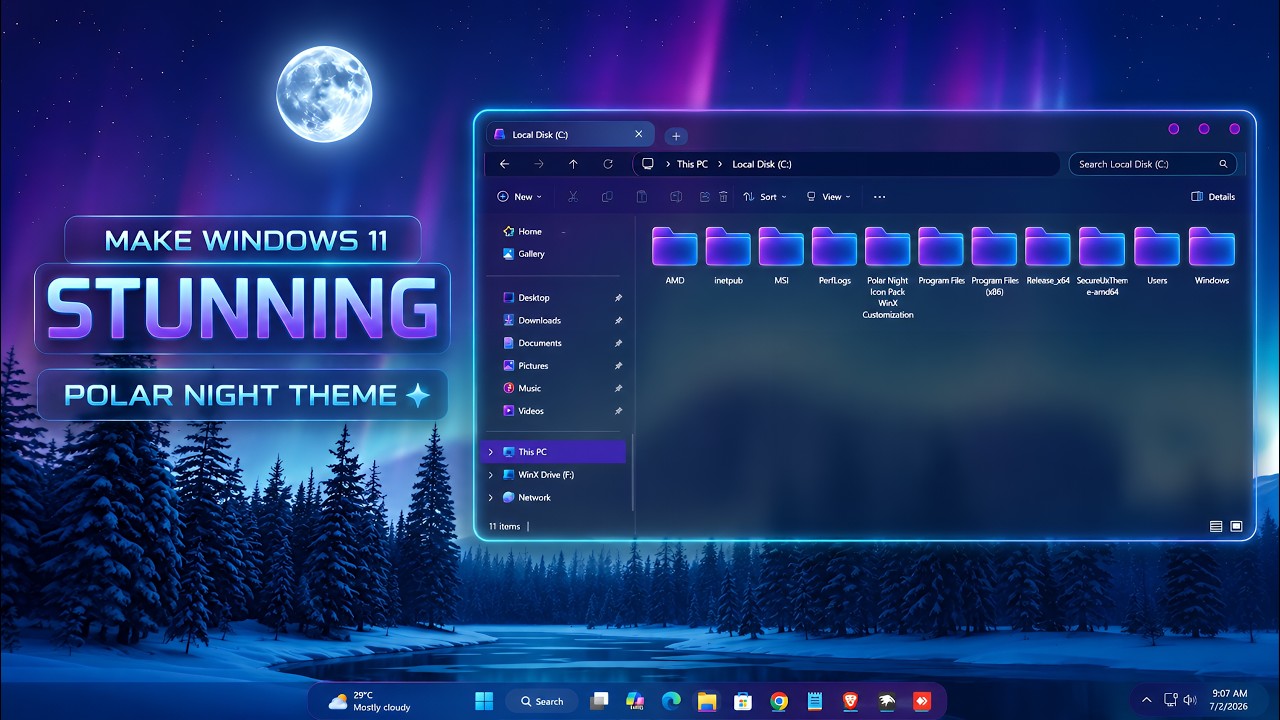Viewport: 1280px width, 720px height.
Task: Navigate up one directory level
Action: pos(573,164)
